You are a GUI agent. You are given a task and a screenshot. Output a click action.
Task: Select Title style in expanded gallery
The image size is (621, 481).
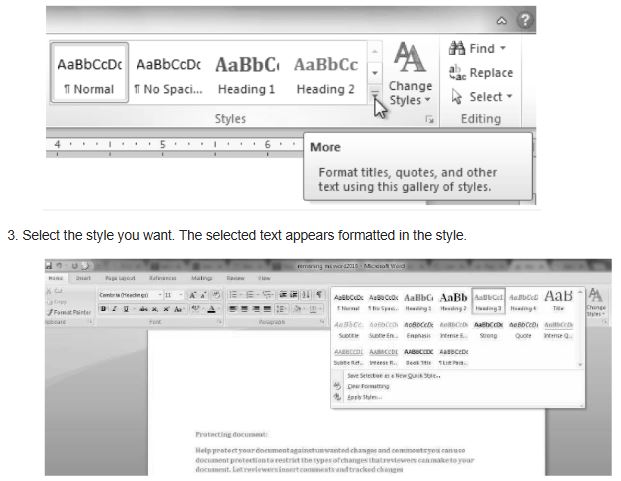(x=558, y=302)
